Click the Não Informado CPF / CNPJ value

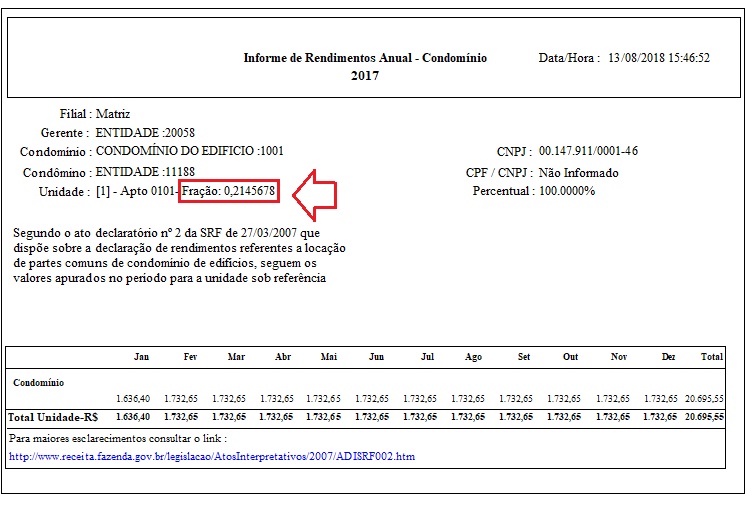[578, 172]
